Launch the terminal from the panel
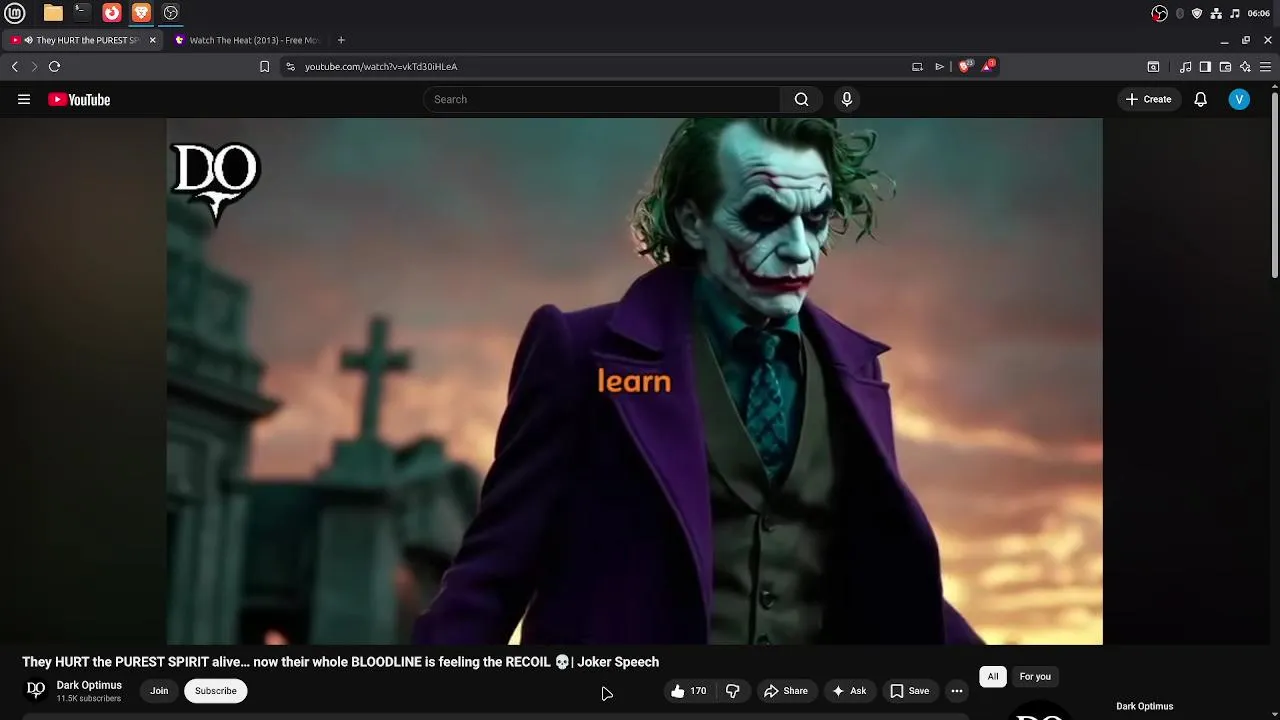 tap(82, 13)
